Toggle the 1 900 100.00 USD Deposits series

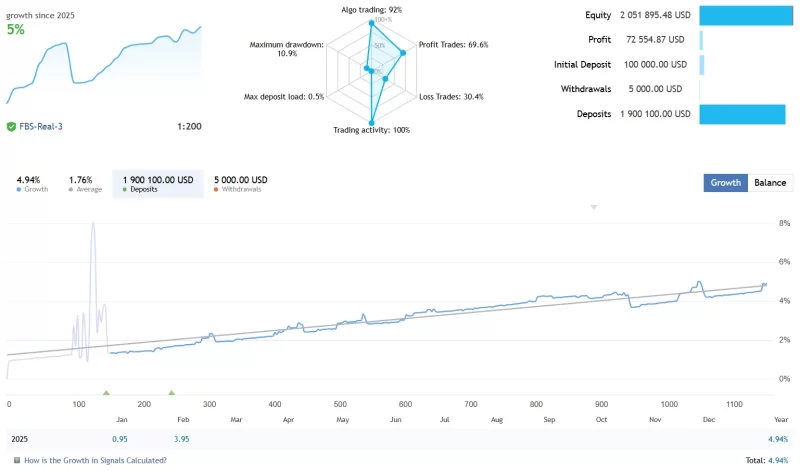click(x=157, y=184)
